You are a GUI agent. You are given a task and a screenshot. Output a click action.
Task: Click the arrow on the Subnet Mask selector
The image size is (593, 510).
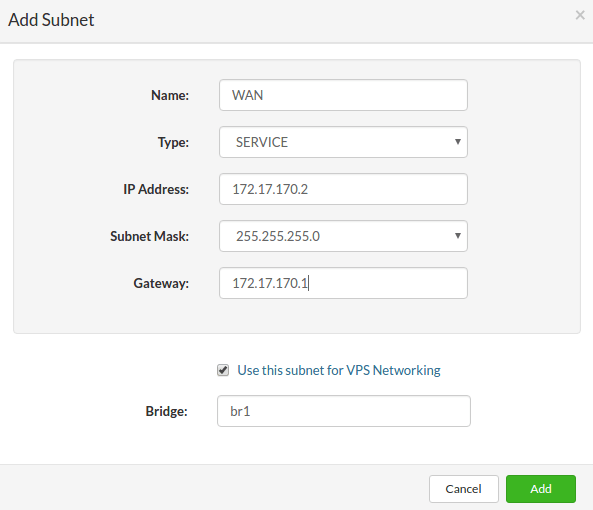[458, 236]
